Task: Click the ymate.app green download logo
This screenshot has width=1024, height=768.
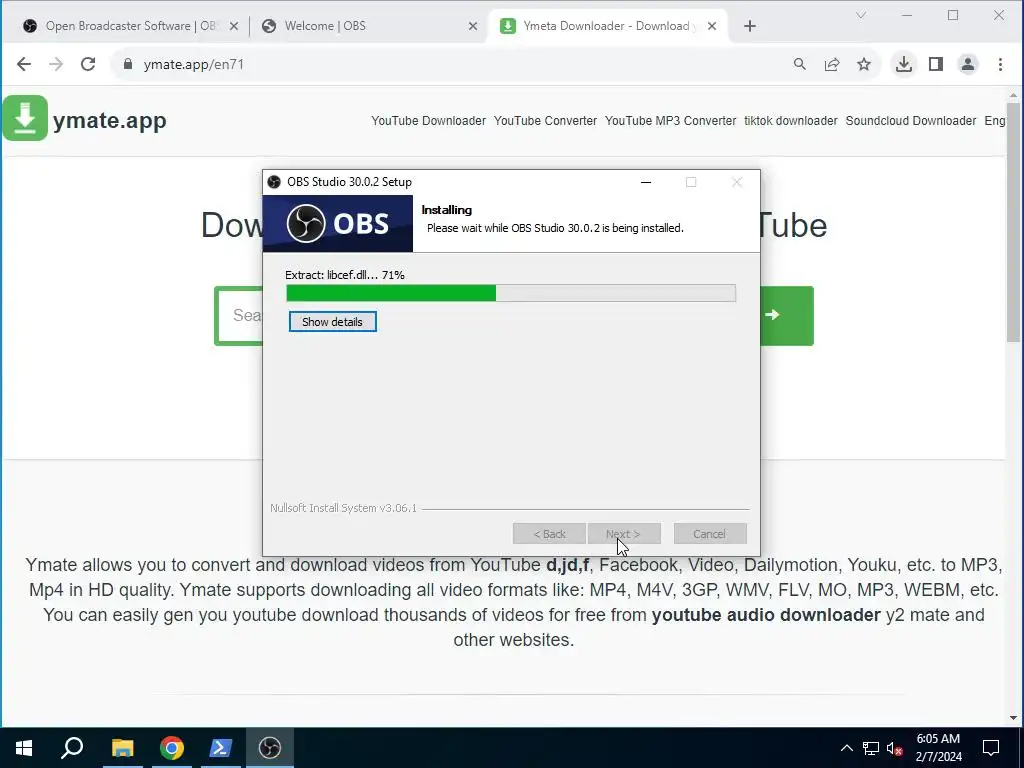Action: click(25, 118)
